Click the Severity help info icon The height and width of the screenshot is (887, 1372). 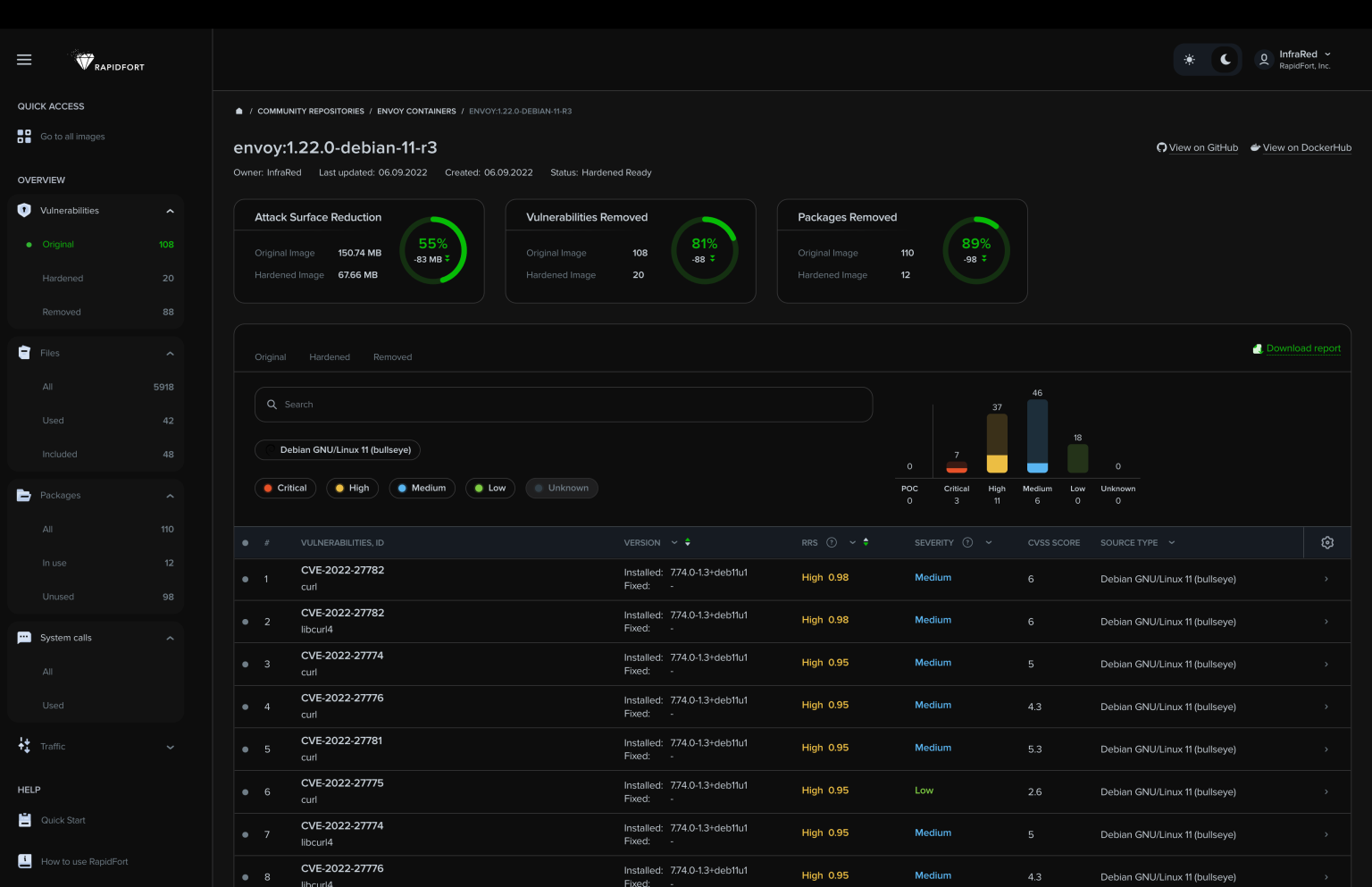coord(967,543)
